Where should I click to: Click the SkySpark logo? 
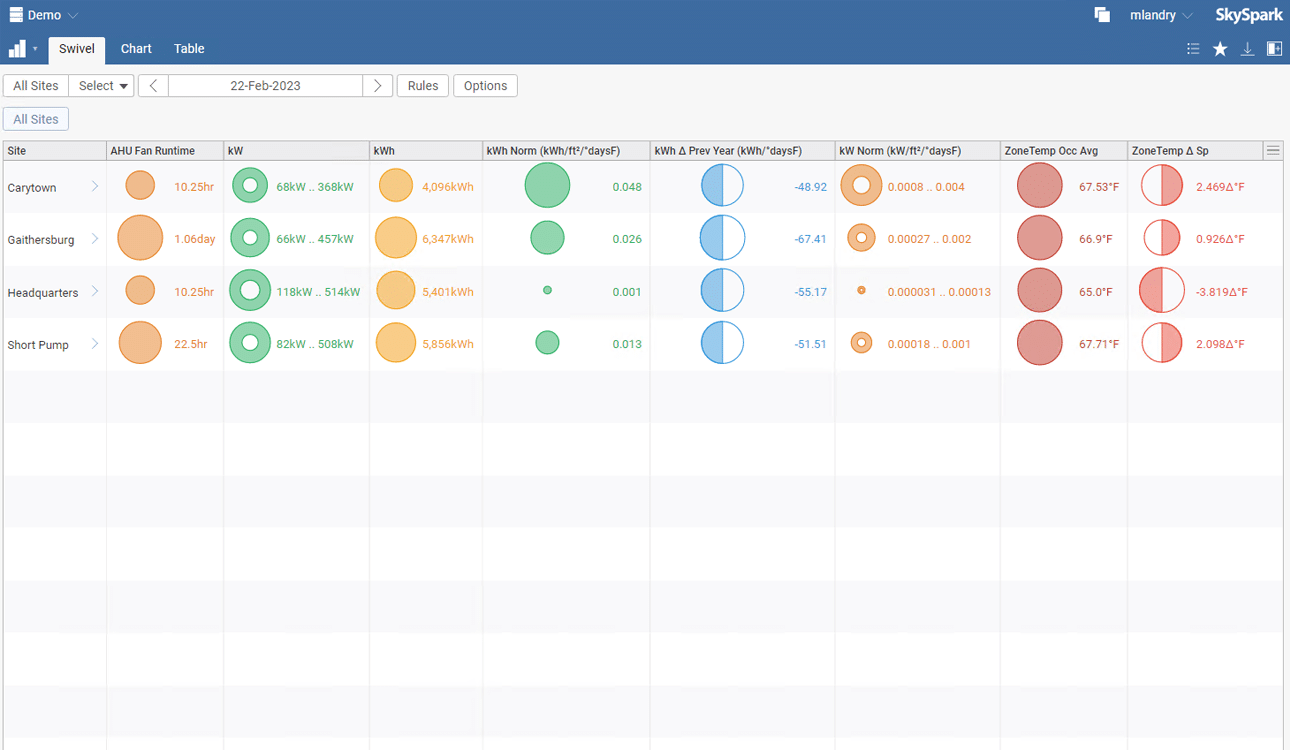click(1248, 15)
